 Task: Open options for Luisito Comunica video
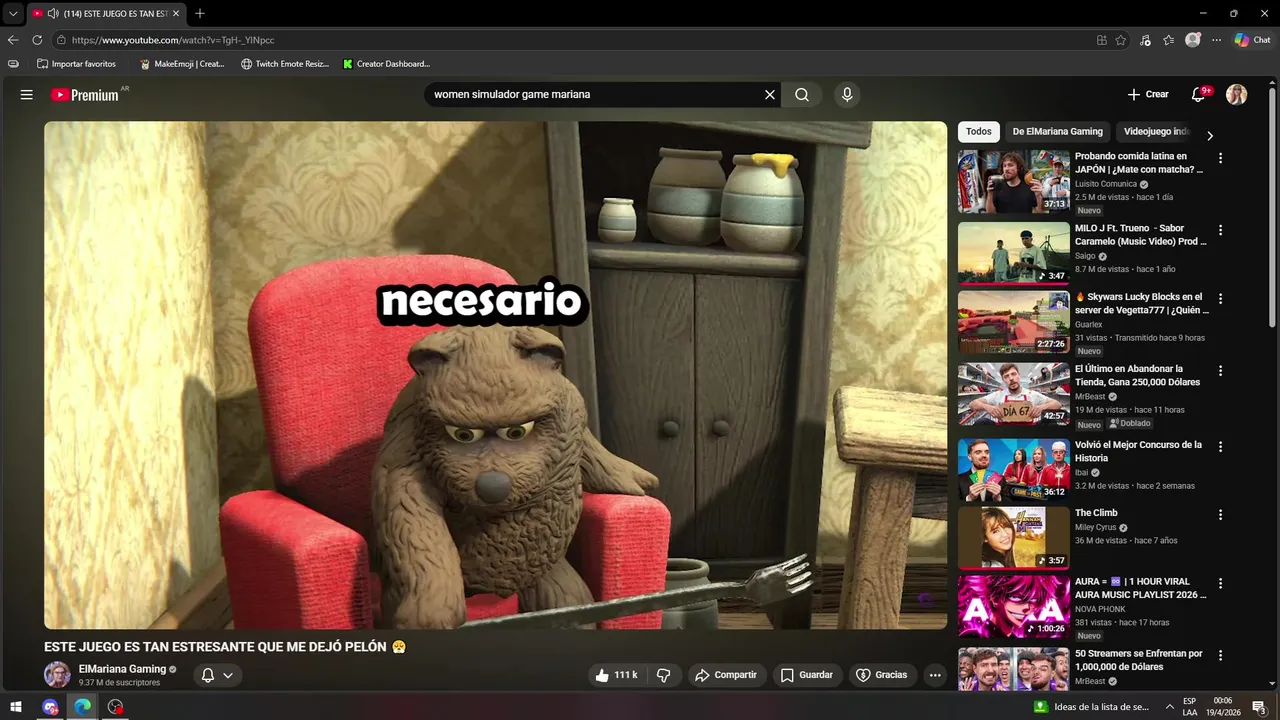[x=1220, y=158]
